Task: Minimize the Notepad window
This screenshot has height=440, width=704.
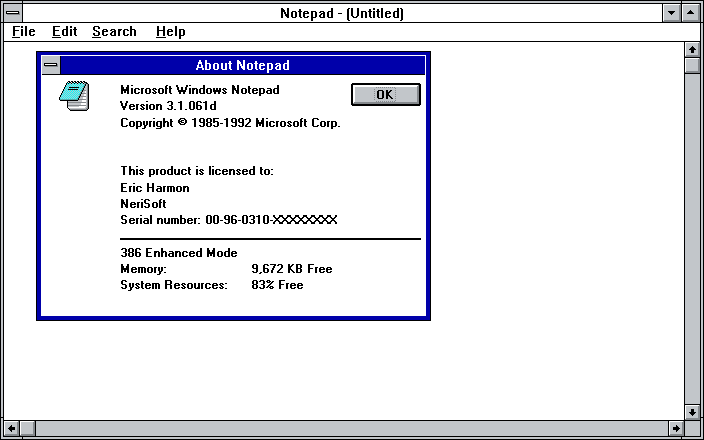Action: point(672,13)
